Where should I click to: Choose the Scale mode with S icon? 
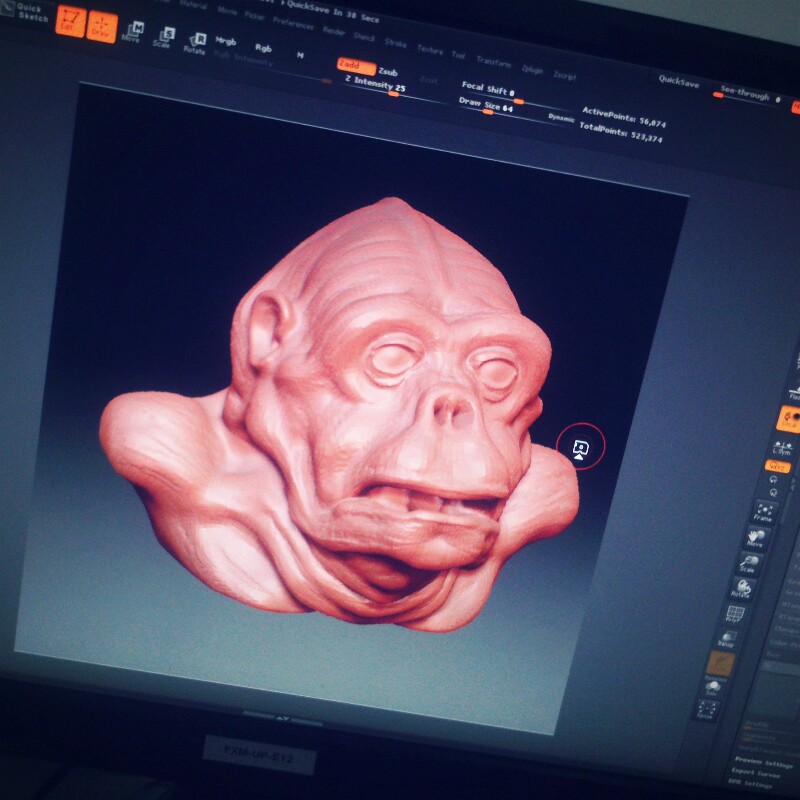pos(164,38)
